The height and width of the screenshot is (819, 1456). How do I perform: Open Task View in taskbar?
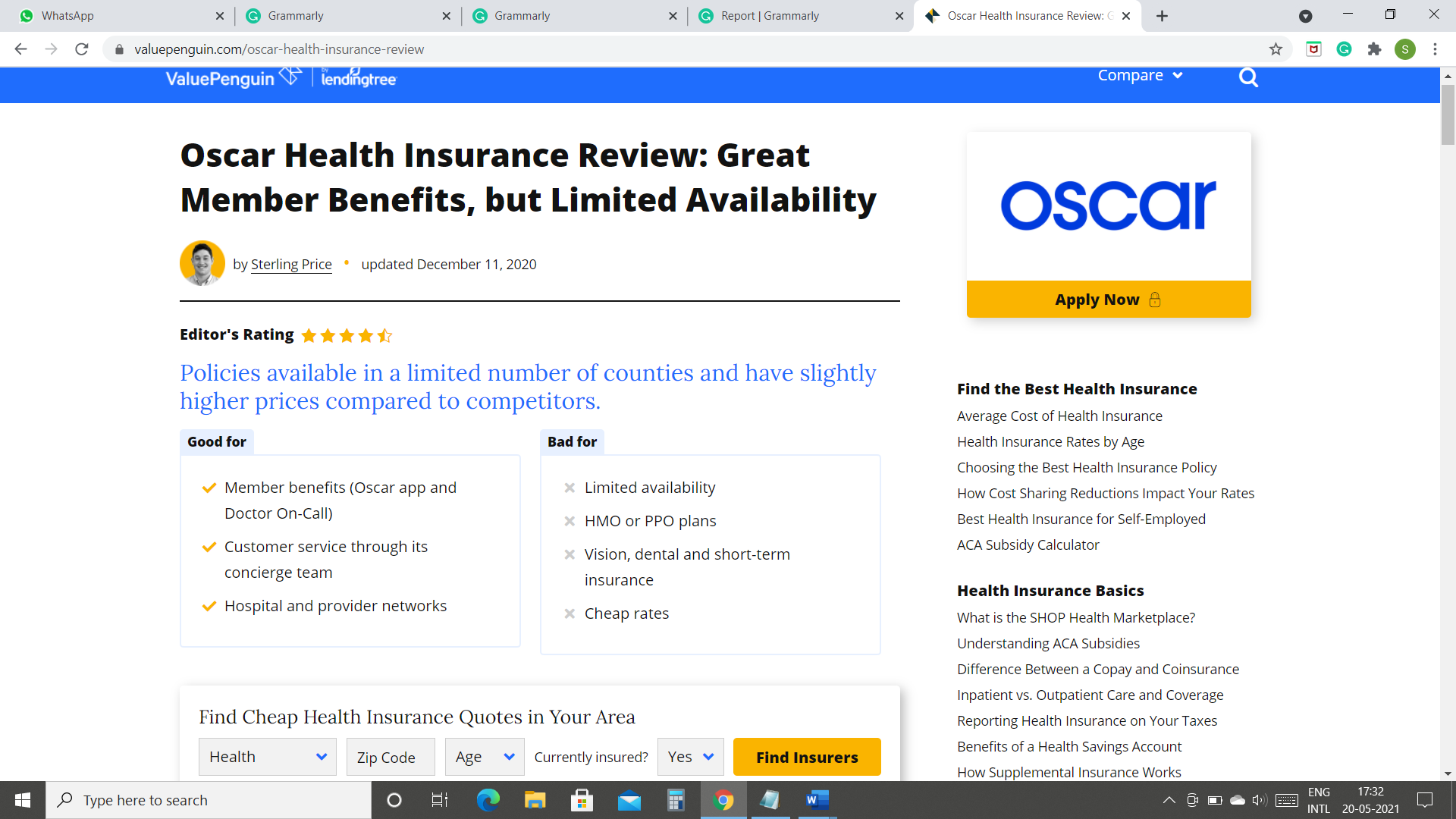(x=440, y=800)
